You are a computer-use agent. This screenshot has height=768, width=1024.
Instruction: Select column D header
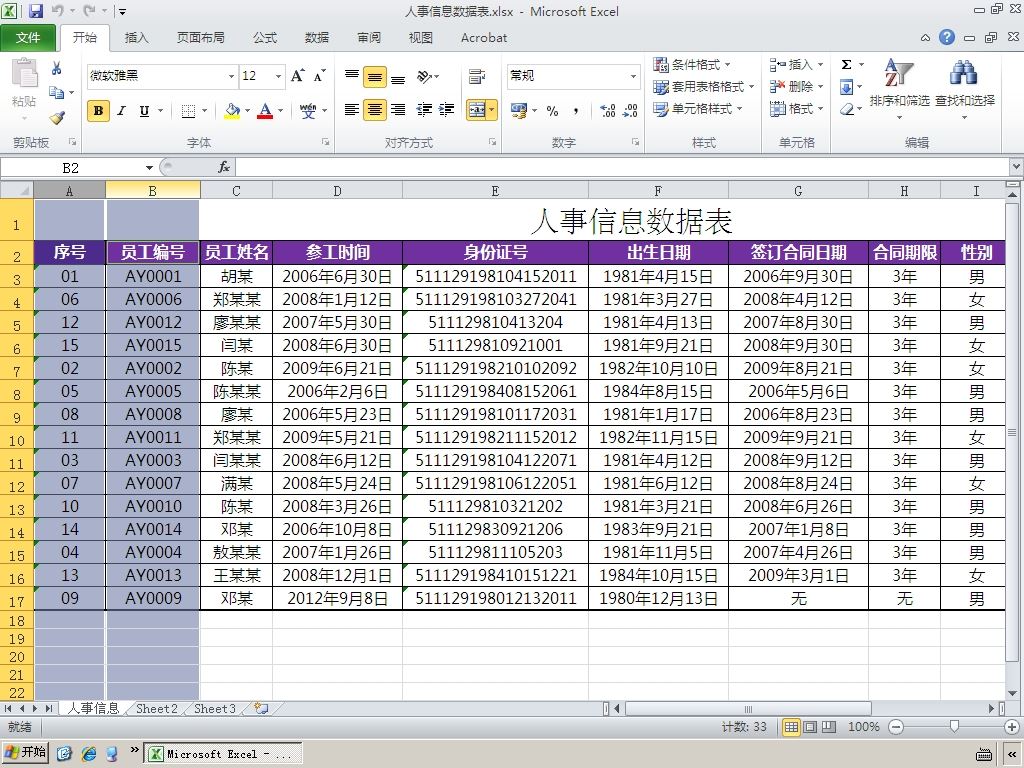click(x=337, y=190)
